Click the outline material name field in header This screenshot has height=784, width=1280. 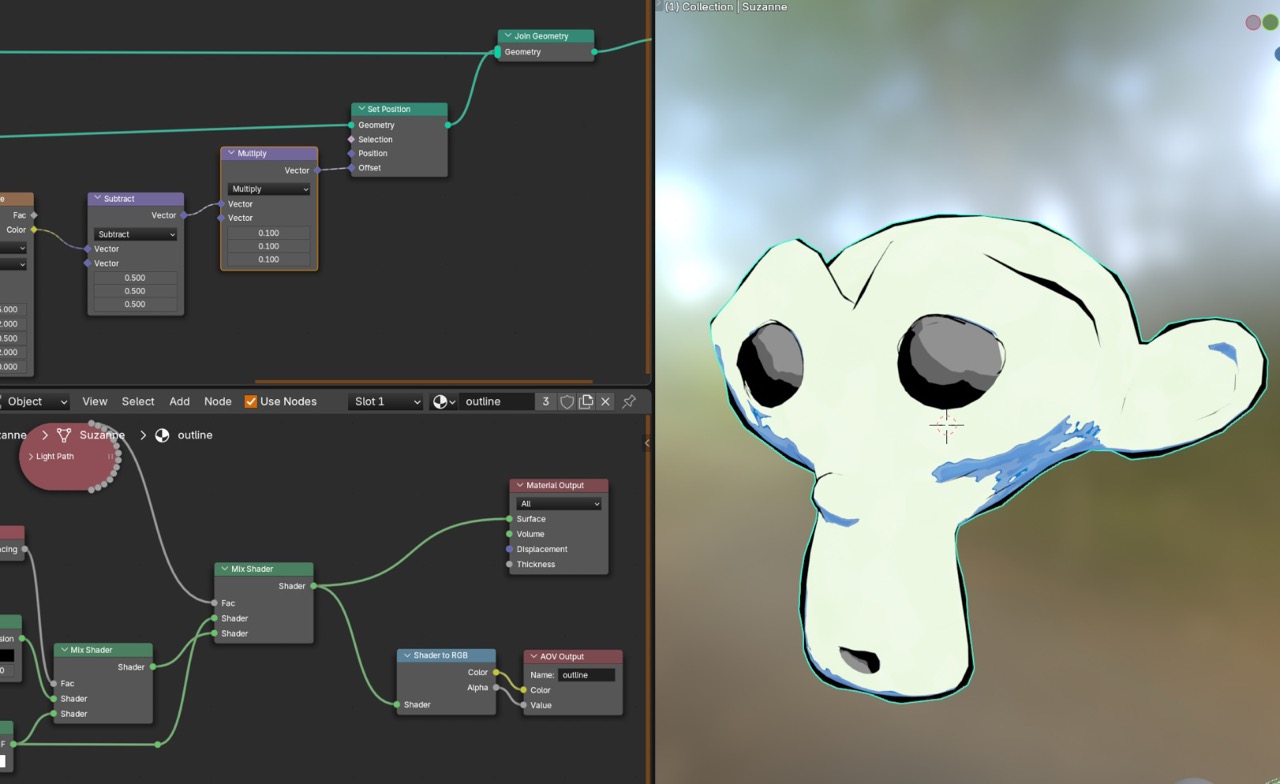click(x=497, y=401)
